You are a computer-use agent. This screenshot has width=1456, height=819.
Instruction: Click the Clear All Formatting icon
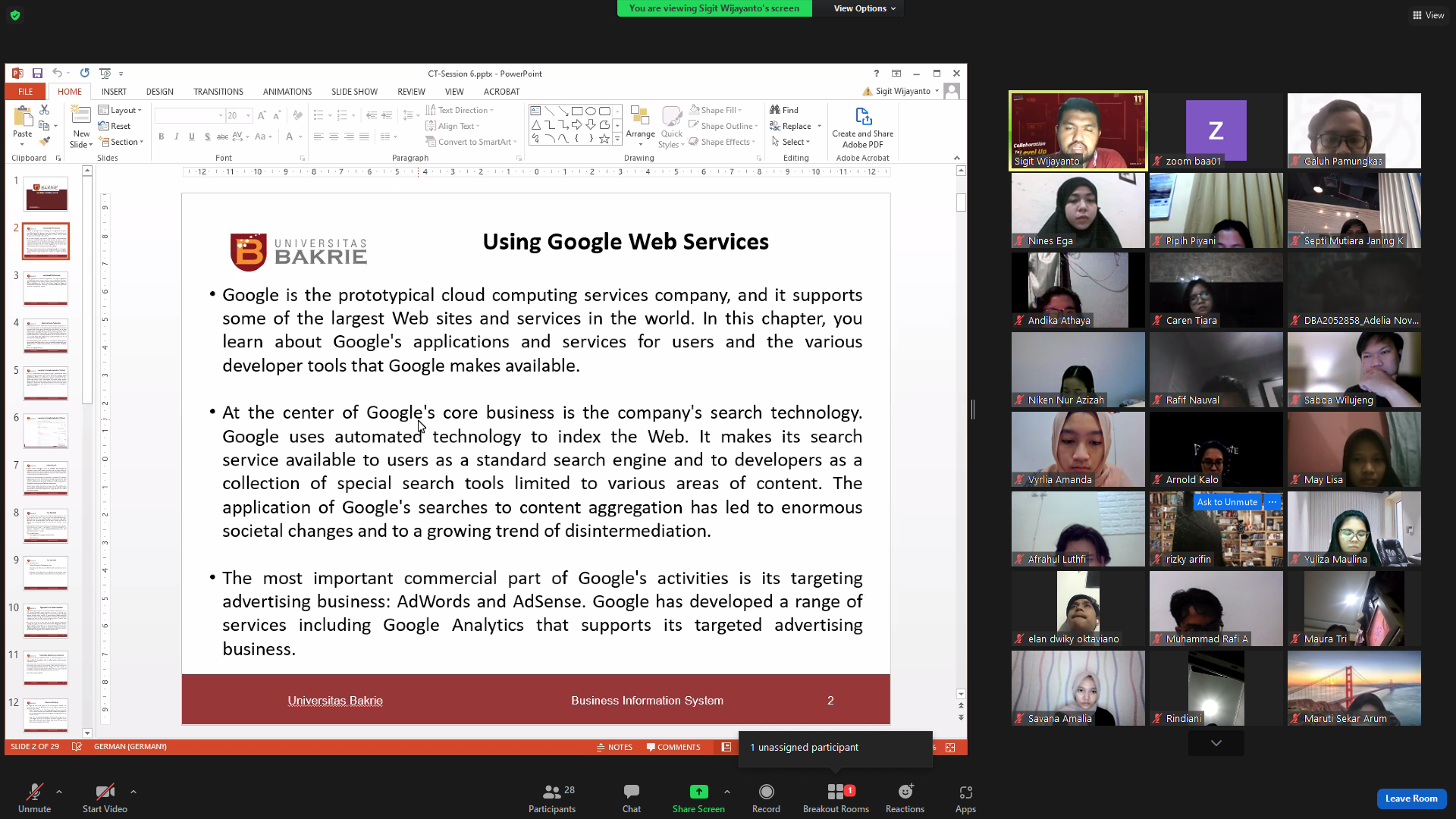click(x=297, y=115)
